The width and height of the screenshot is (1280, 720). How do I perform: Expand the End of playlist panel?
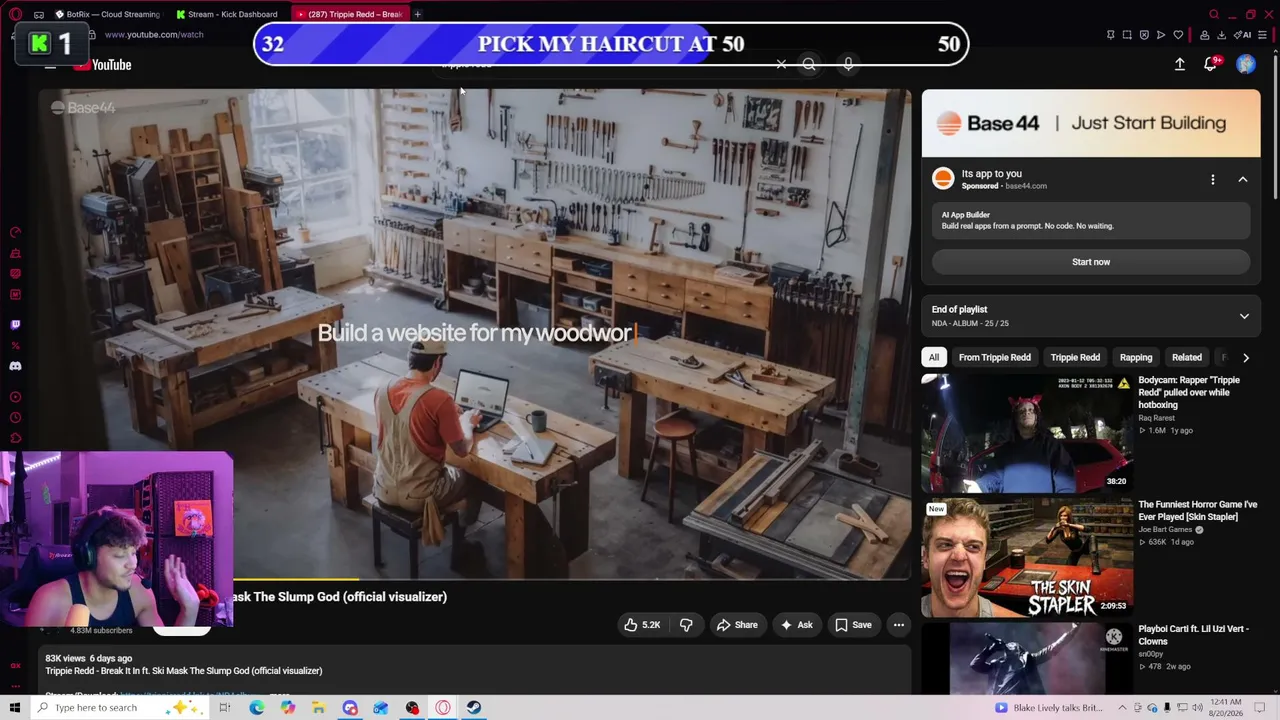click(1244, 316)
